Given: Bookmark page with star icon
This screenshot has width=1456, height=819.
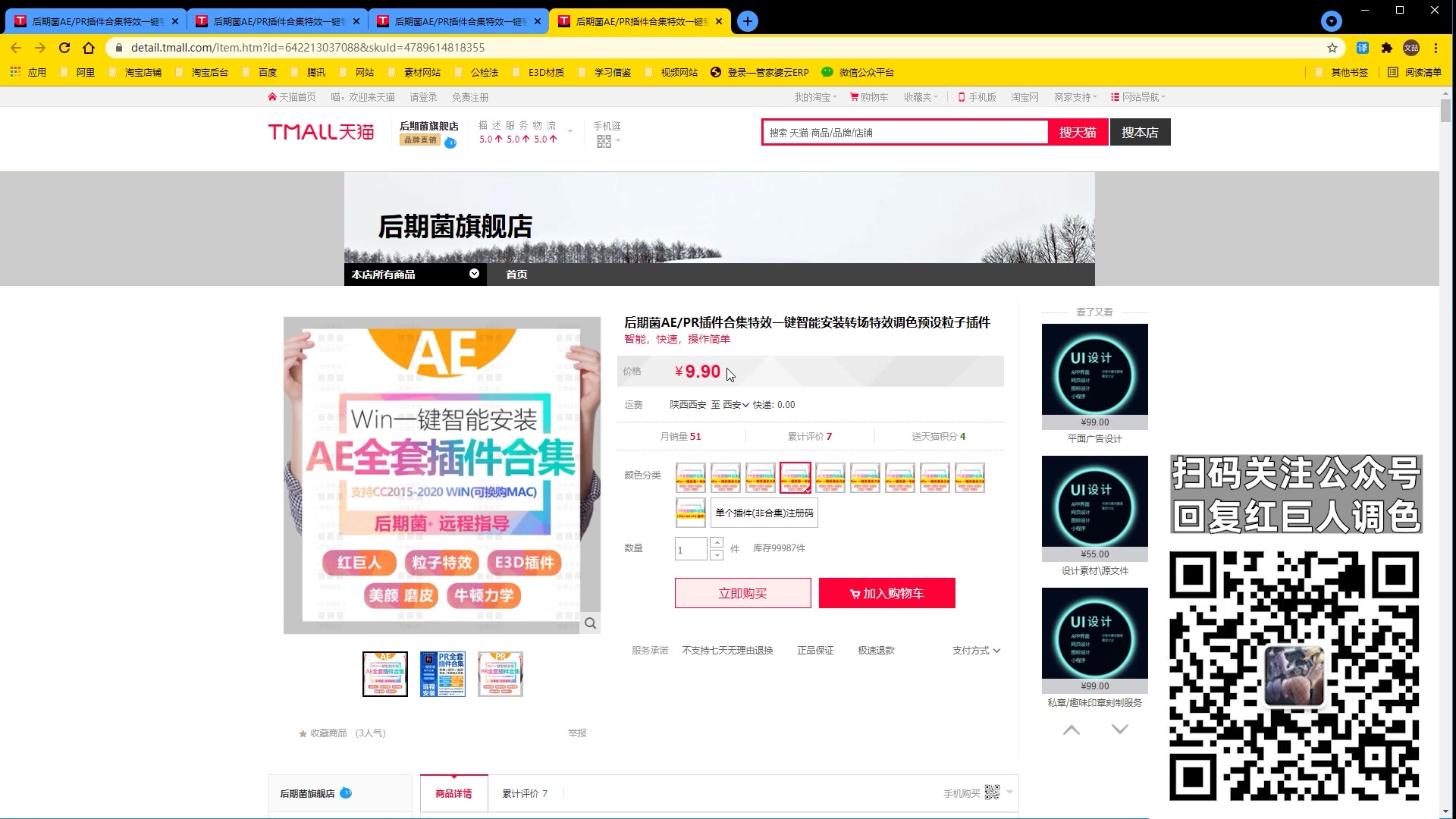Looking at the screenshot, I should coord(1332,48).
